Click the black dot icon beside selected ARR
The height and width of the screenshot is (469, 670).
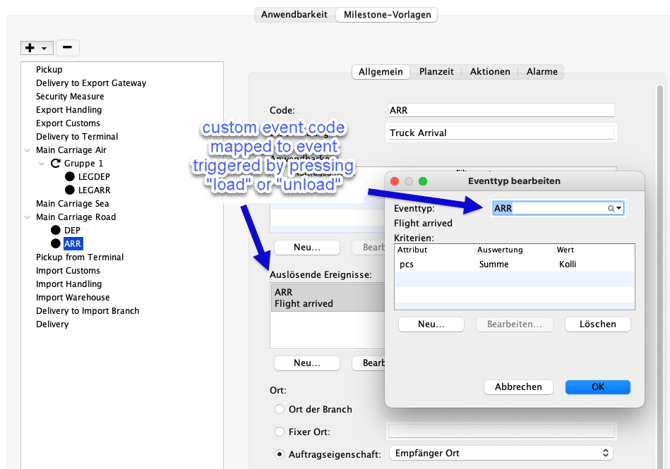[x=56, y=243]
